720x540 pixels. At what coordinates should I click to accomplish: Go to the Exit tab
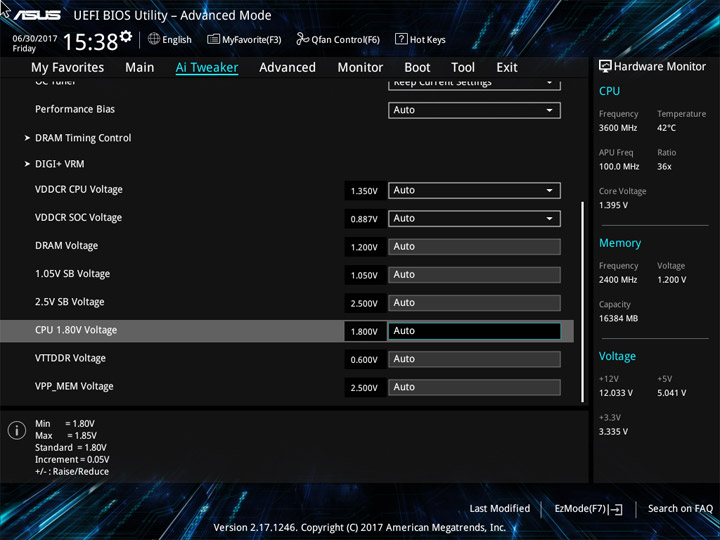506,68
